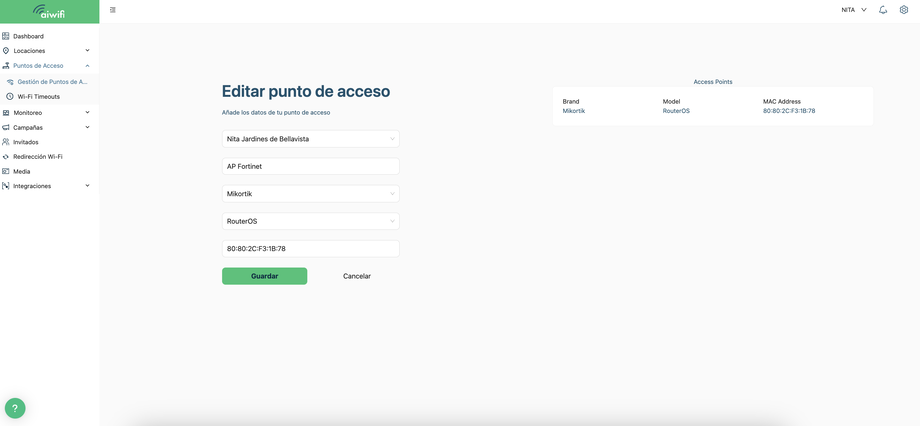Click the Brand column header

pyautogui.click(x=571, y=102)
